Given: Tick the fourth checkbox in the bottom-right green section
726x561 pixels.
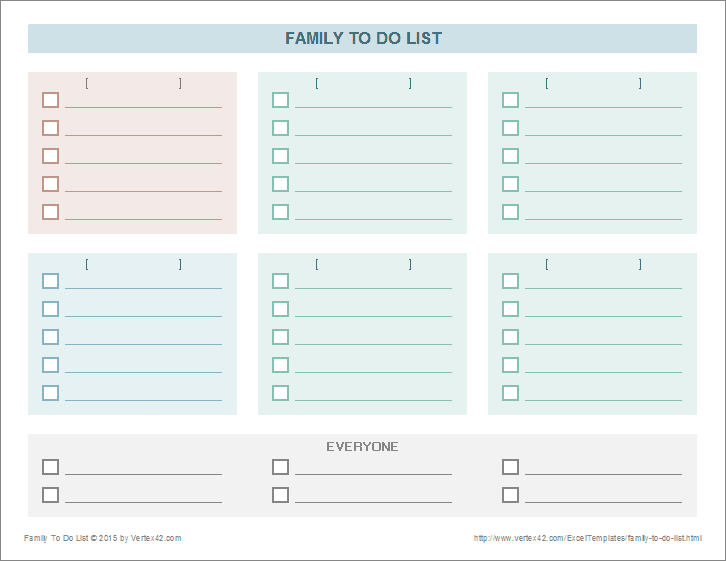Looking at the screenshot, I should (510, 365).
